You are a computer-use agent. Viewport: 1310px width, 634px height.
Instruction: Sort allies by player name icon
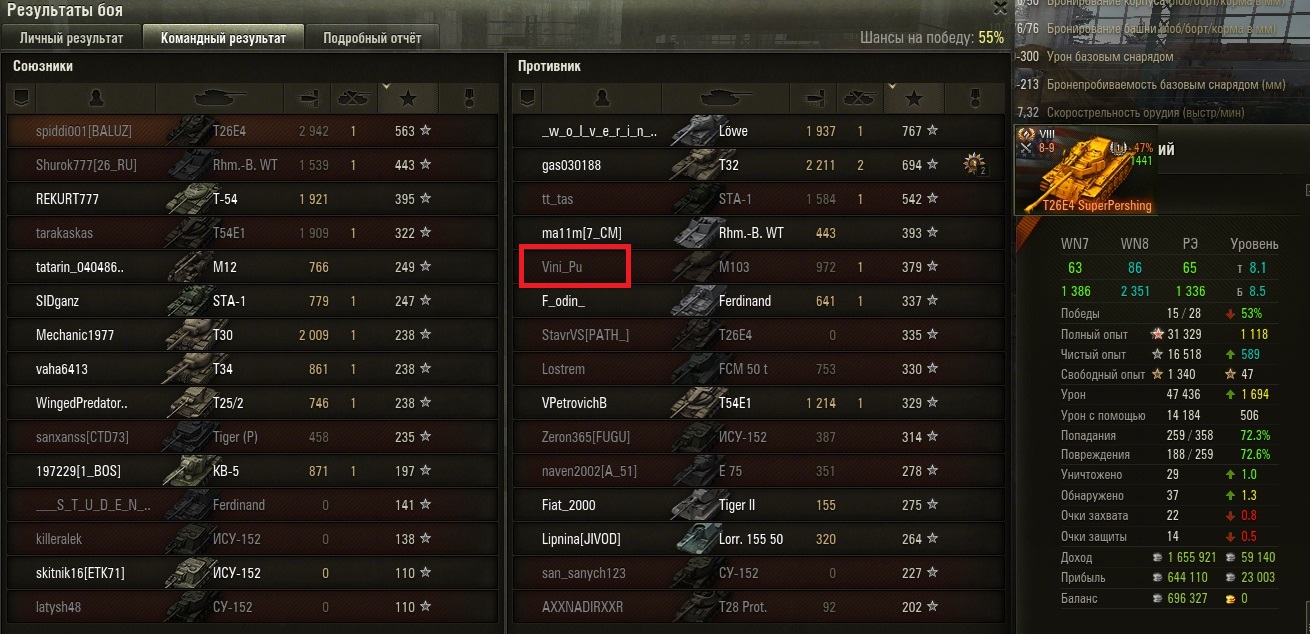pos(95,98)
